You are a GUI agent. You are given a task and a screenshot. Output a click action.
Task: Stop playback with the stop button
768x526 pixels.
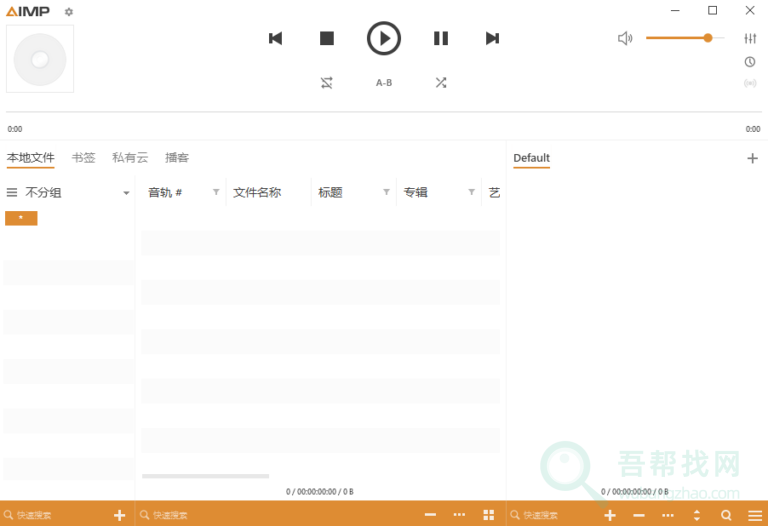[x=326, y=38]
